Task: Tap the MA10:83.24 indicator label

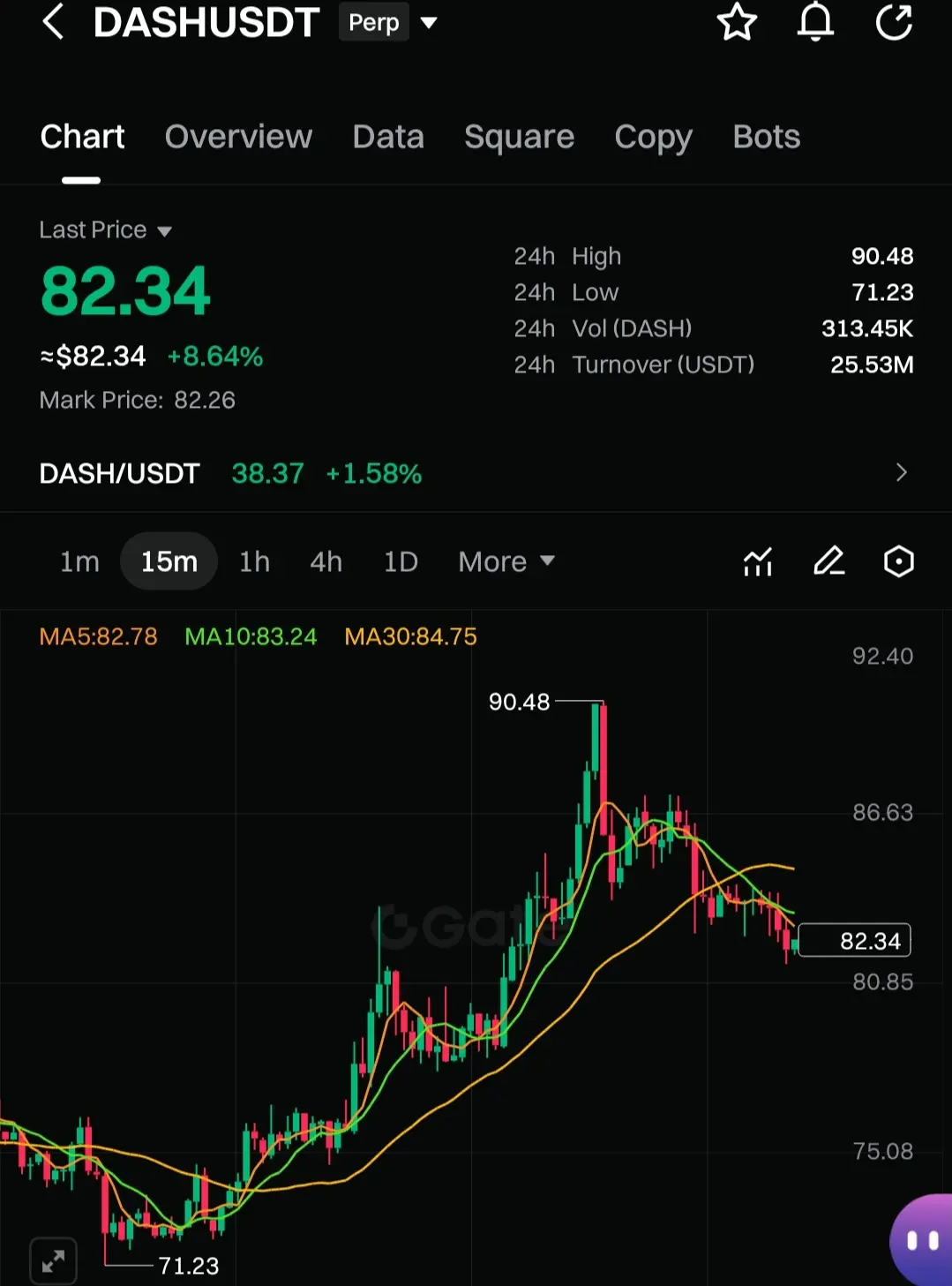Action: click(251, 636)
